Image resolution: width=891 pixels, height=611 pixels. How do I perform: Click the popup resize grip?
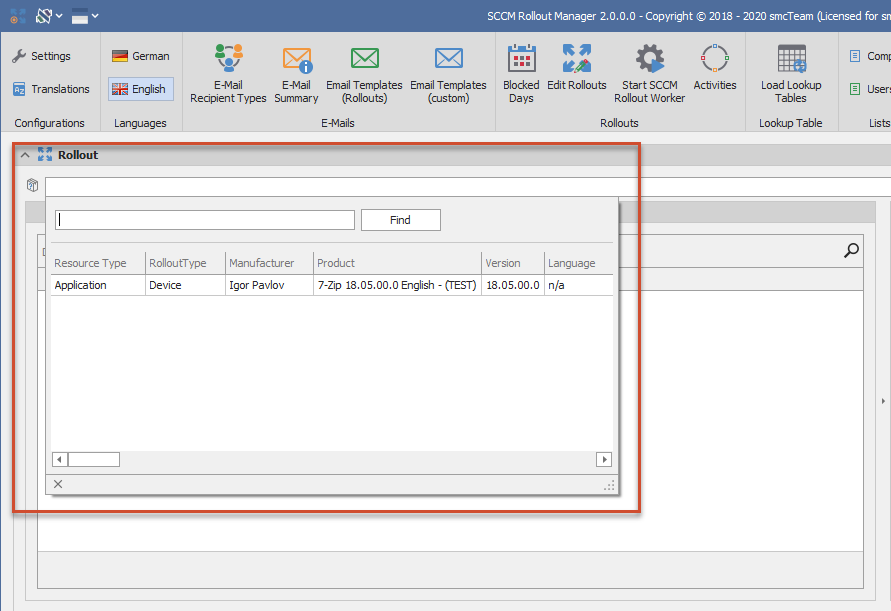tap(609, 485)
